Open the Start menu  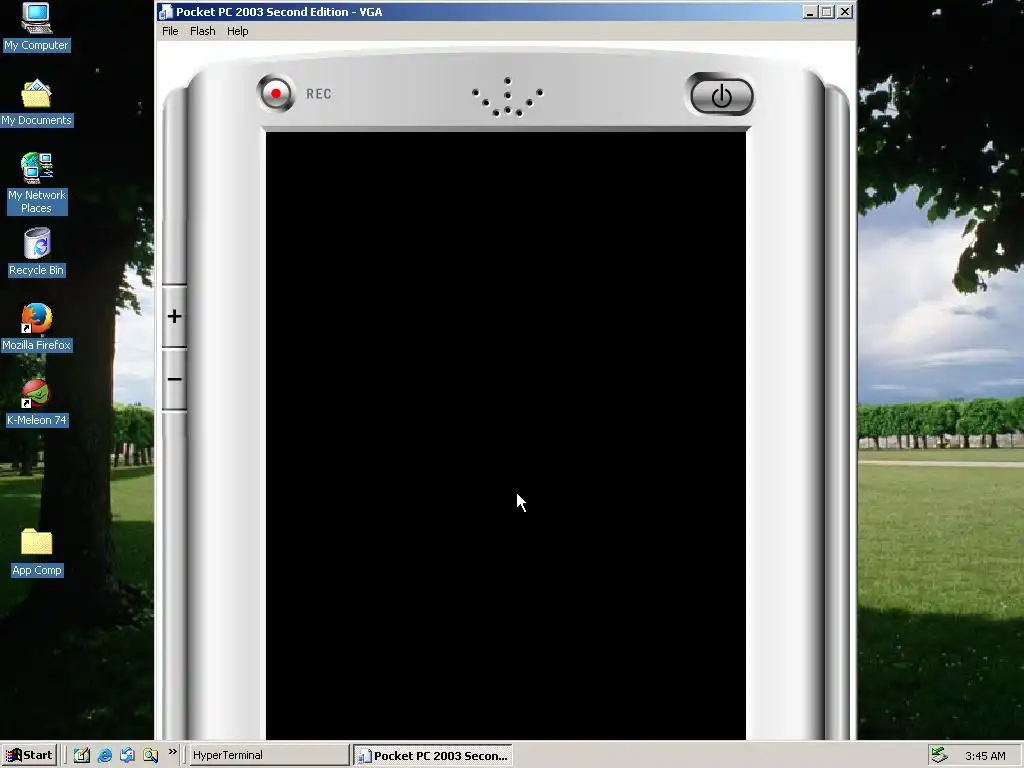point(29,755)
